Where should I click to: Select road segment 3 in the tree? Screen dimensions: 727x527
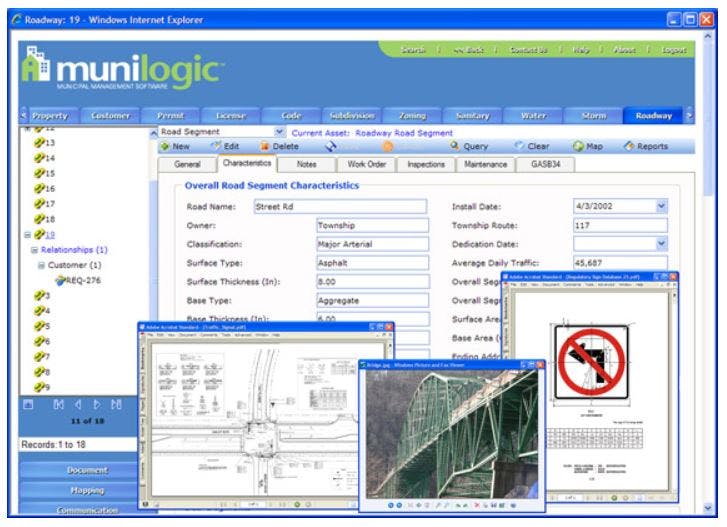[42, 296]
